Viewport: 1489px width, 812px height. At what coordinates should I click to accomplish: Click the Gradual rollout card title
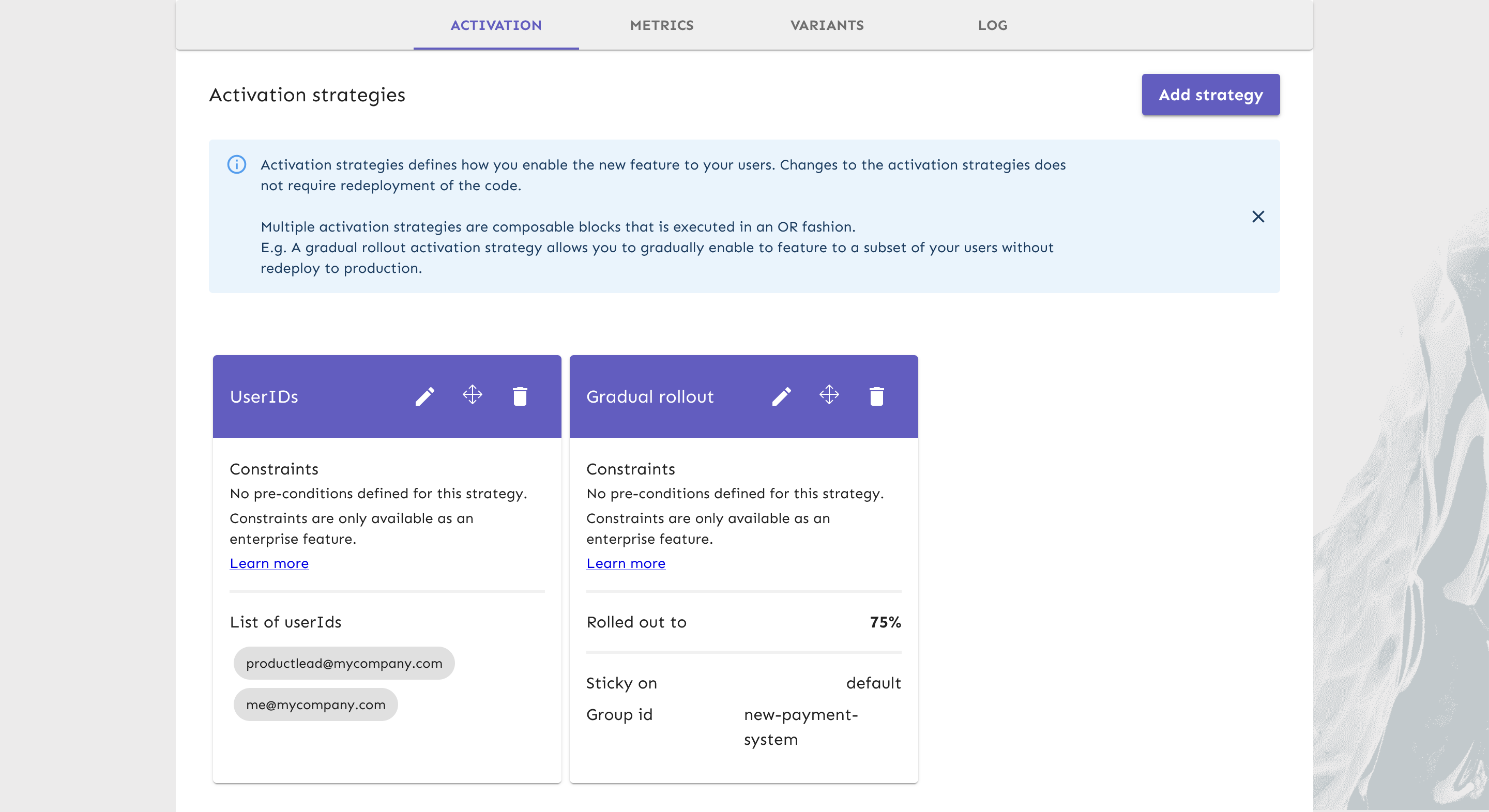[650, 397]
